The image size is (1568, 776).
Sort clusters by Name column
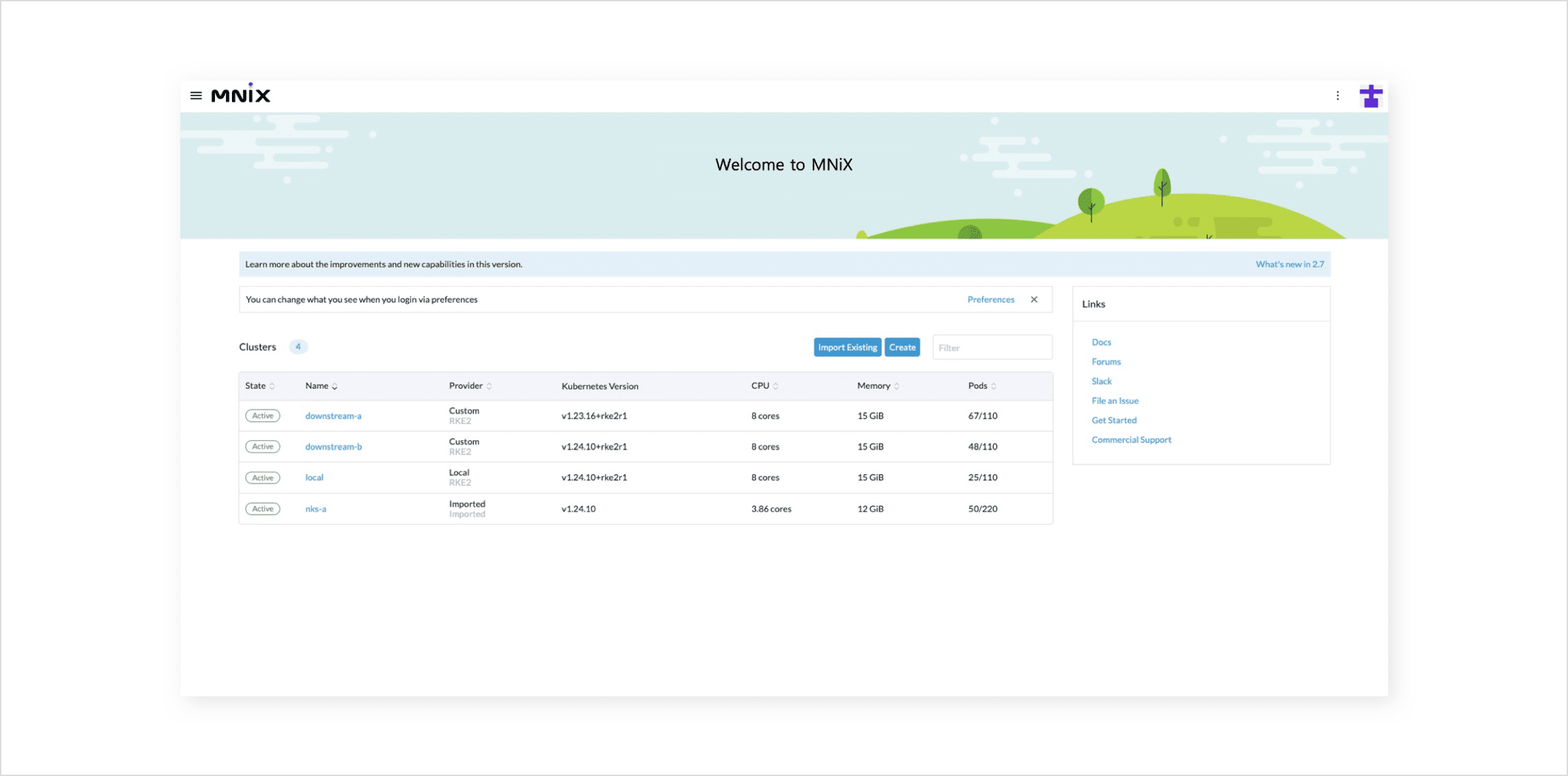point(321,386)
